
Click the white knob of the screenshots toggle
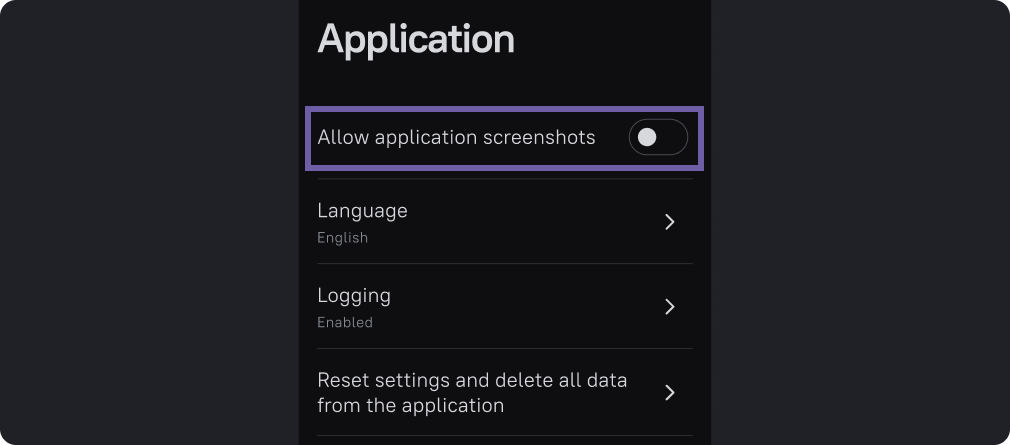coord(647,137)
